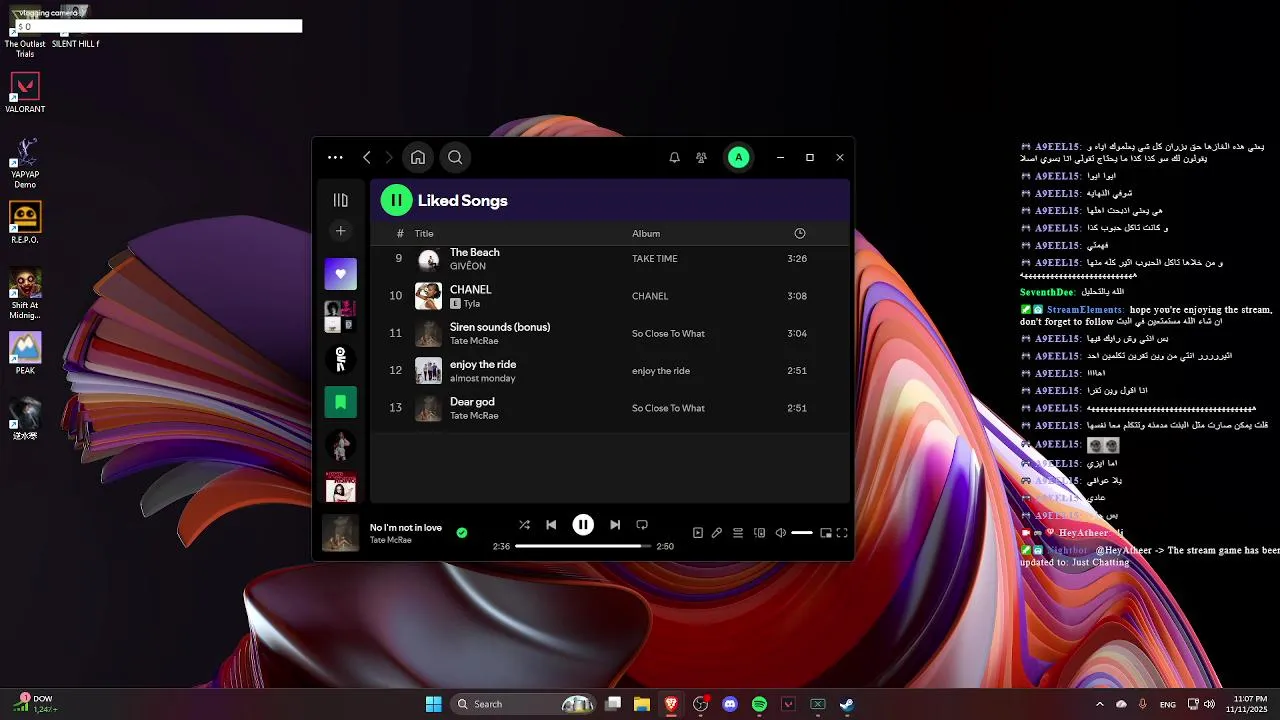Open PEAK desktop shortcut
The height and width of the screenshot is (720, 1280).
pos(25,353)
